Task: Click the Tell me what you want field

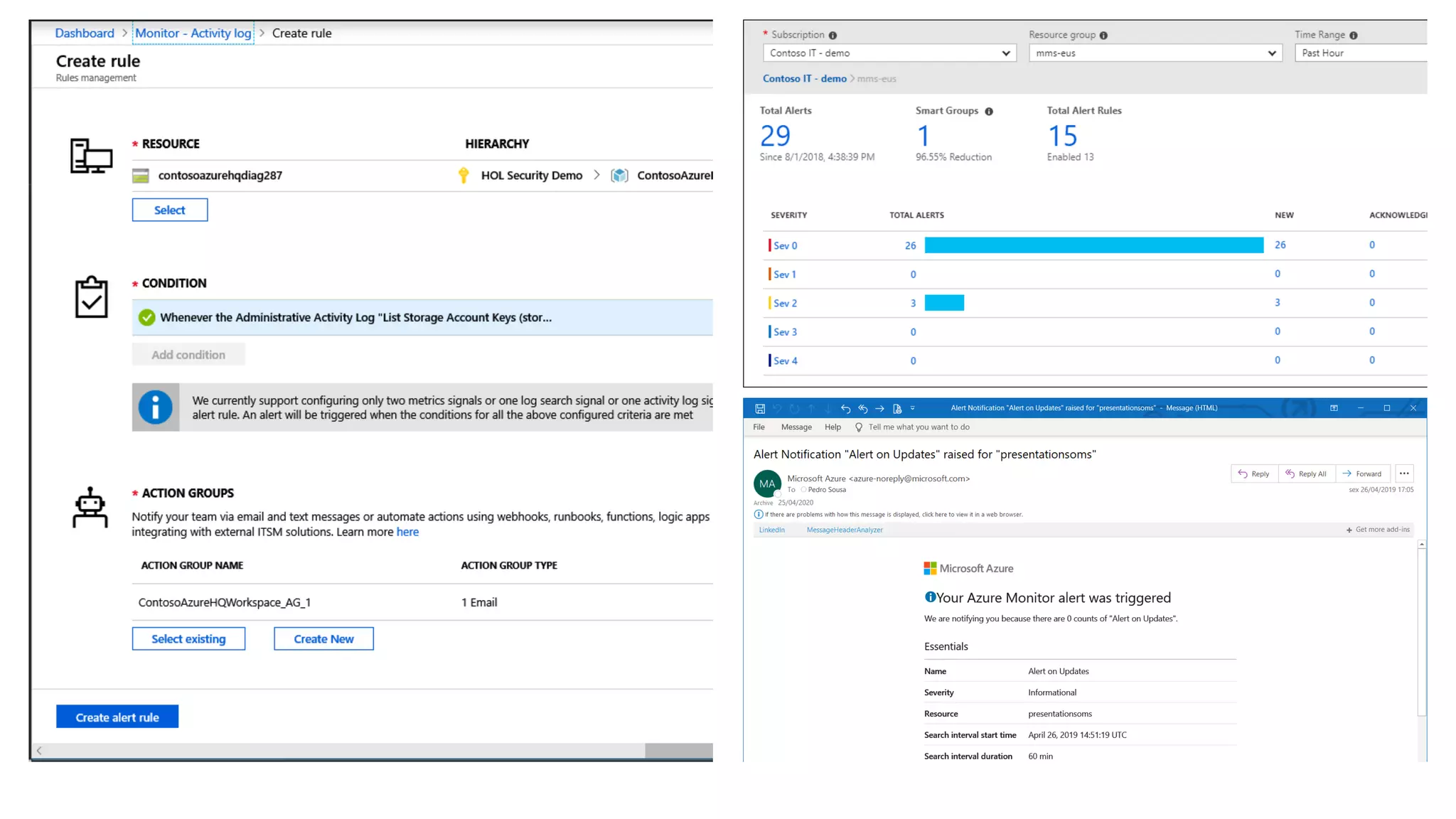Action: (919, 427)
